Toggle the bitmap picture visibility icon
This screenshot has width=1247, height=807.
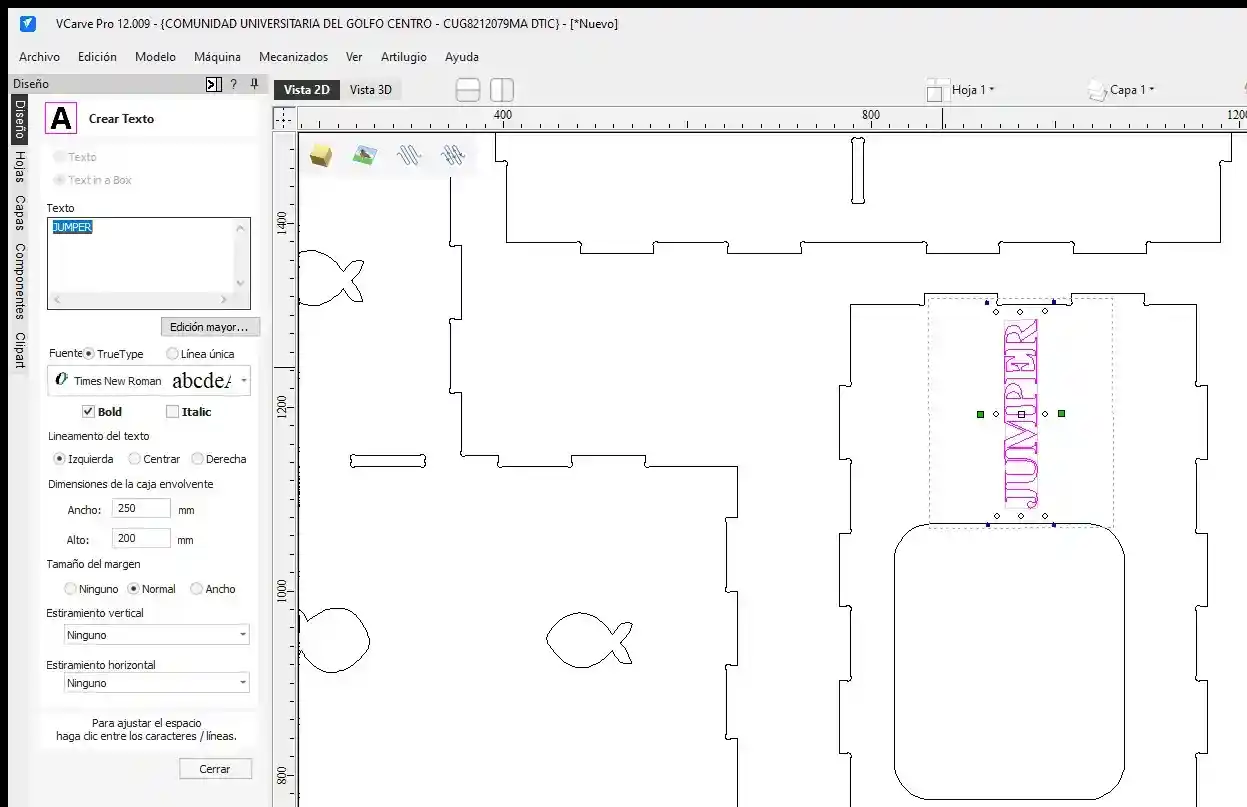[365, 155]
